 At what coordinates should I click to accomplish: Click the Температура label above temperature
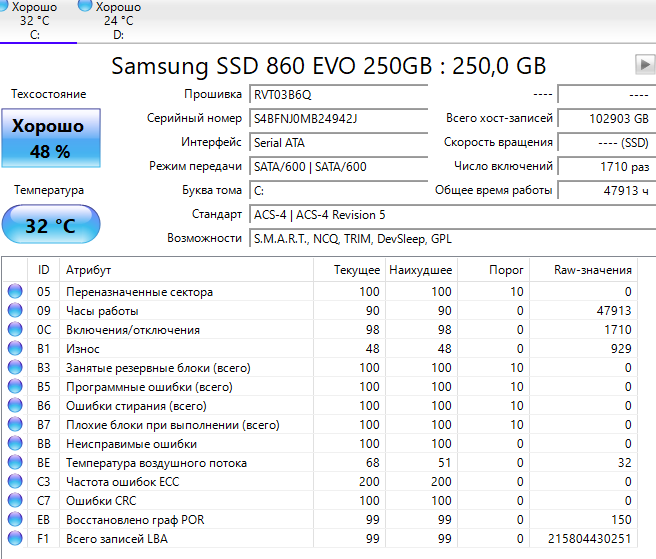click(x=49, y=190)
